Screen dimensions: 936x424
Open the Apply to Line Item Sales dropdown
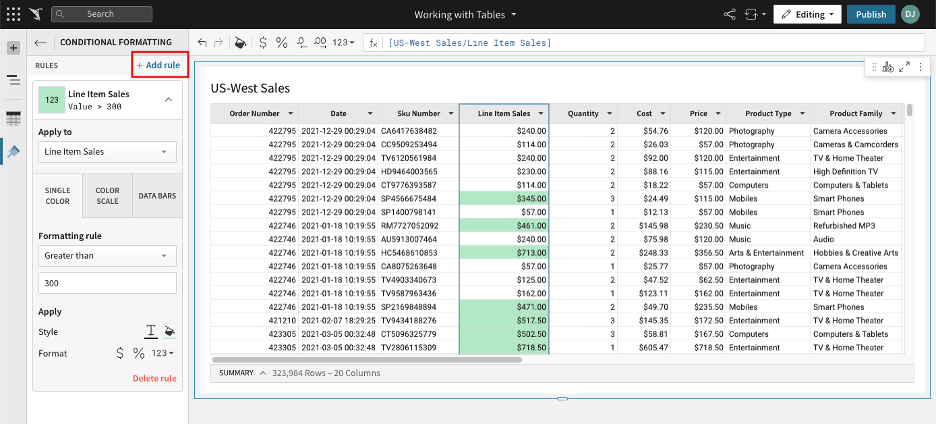pyautogui.click(x=107, y=152)
